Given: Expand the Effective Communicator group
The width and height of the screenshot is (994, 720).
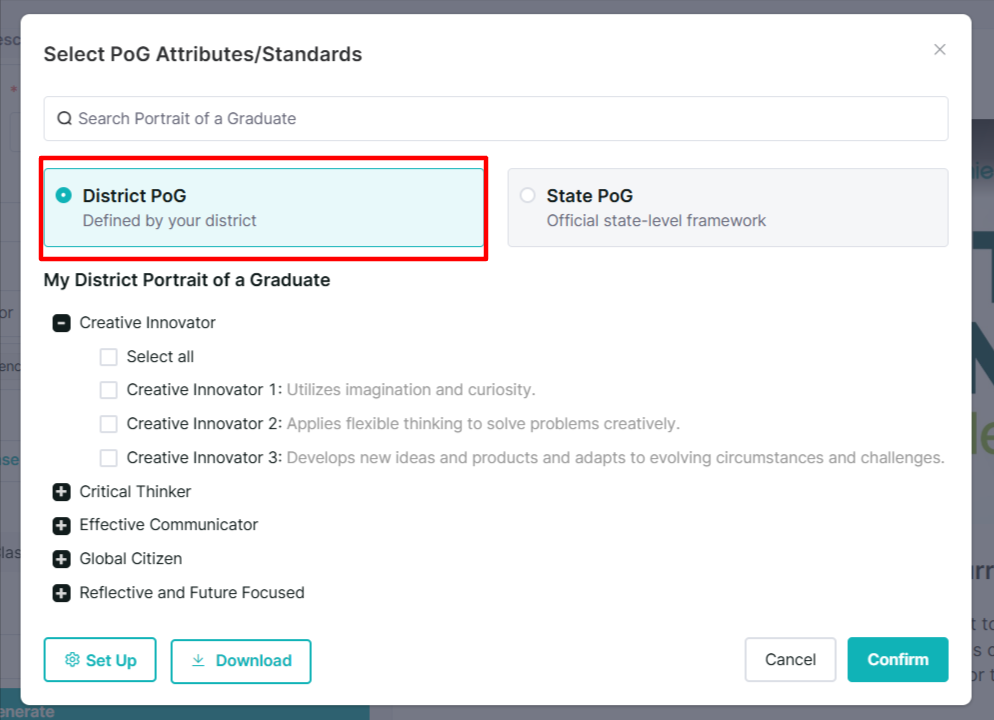Looking at the screenshot, I should point(61,525).
